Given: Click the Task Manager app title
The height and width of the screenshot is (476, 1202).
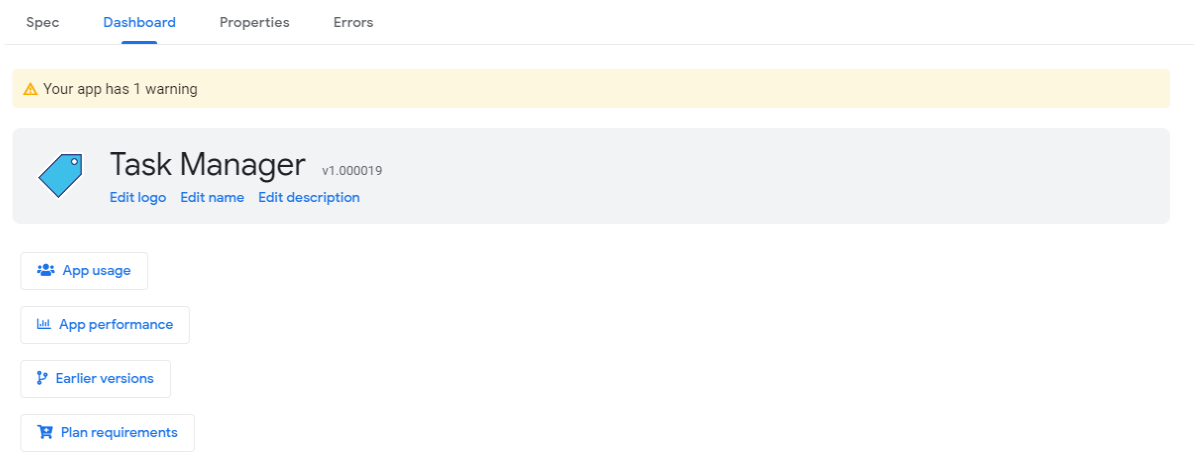Looking at the screenshot, I should pos(207,165).
